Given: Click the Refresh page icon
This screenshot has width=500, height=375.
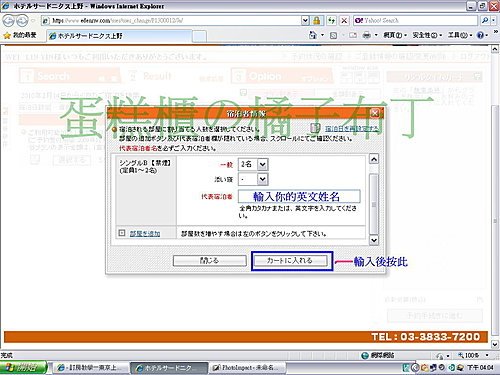Looking at the screenshot, I should tap(331, 21).
